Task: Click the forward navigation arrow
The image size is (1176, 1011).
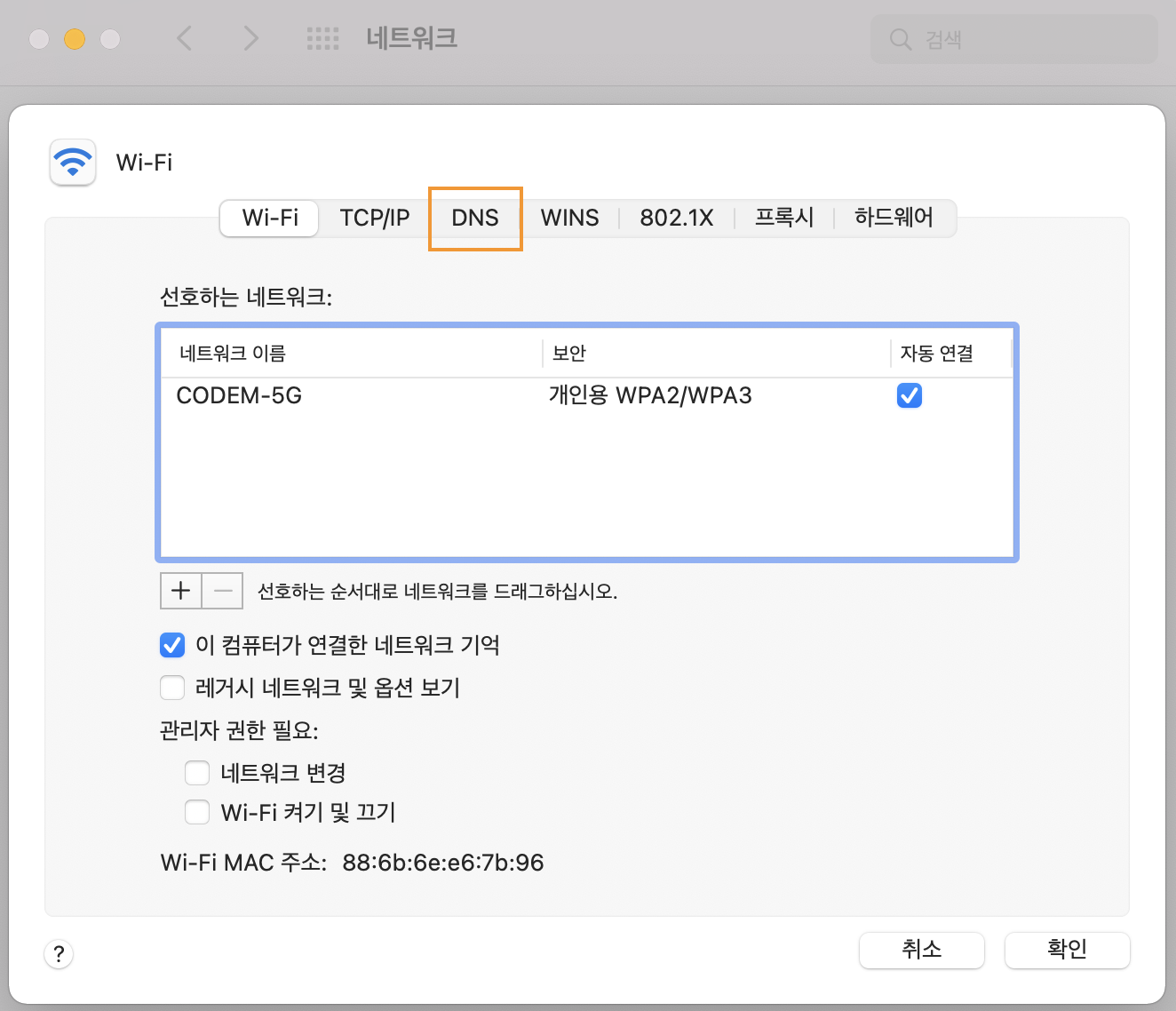Action: pyautogui.click(x=250, y=38)
